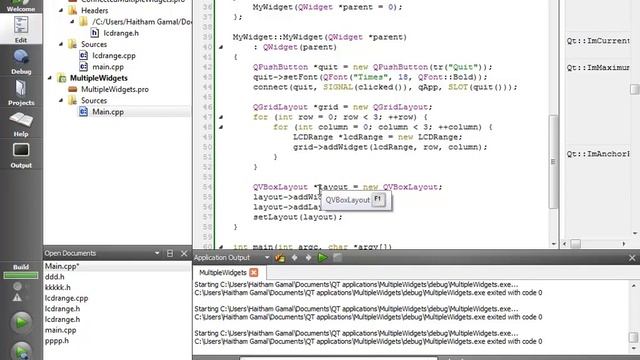This screenshot has height=360, width=640.
Task: Fold the main function at line 60
Action: pyautogui.click(x=220, y=247)
